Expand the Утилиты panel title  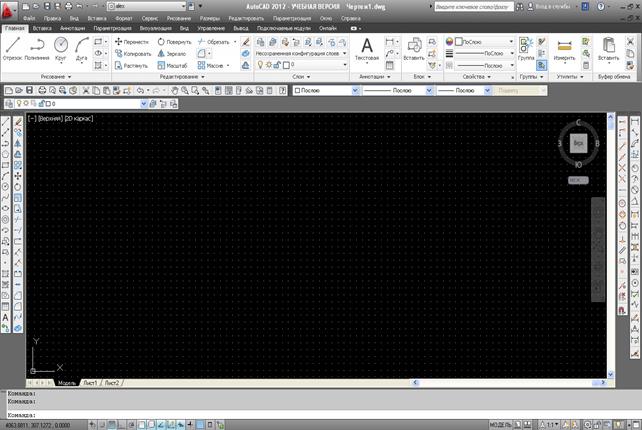[570, 77]
